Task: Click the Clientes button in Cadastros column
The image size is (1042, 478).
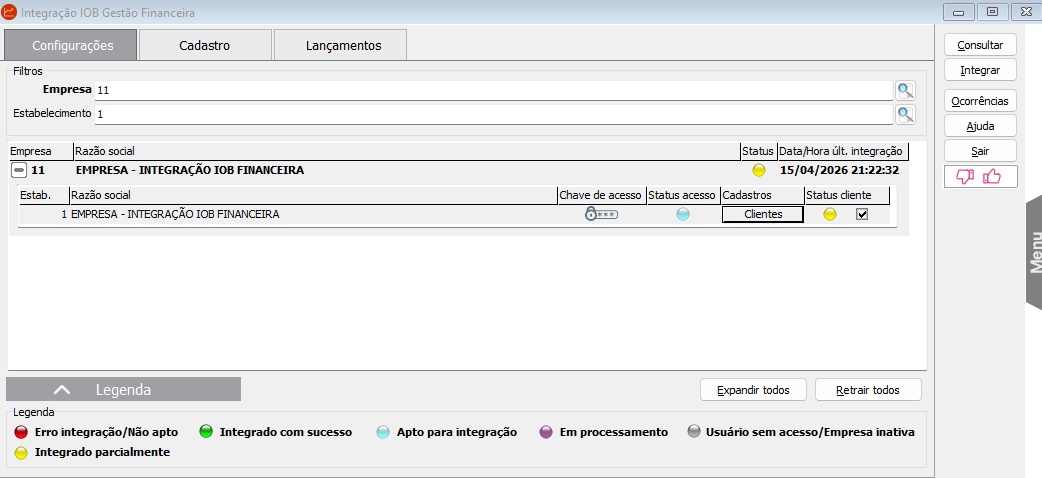Action: click(x=763, y=214)
